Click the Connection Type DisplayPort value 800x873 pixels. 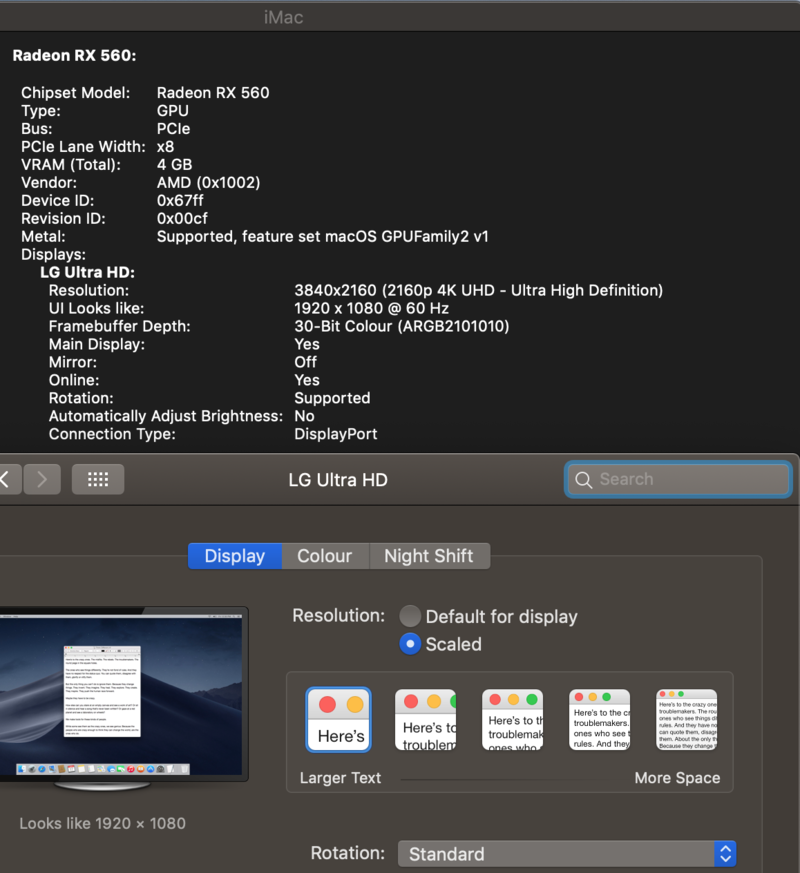pyautogui.click(x=336, y=434)
